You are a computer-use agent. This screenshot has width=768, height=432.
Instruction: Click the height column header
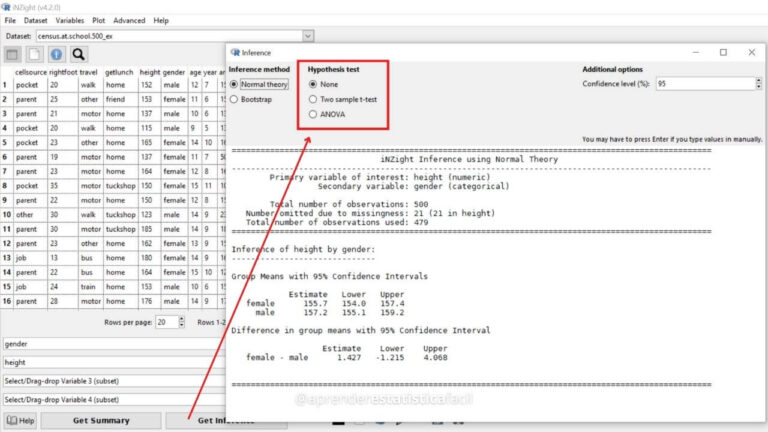[x=150, y=72]
